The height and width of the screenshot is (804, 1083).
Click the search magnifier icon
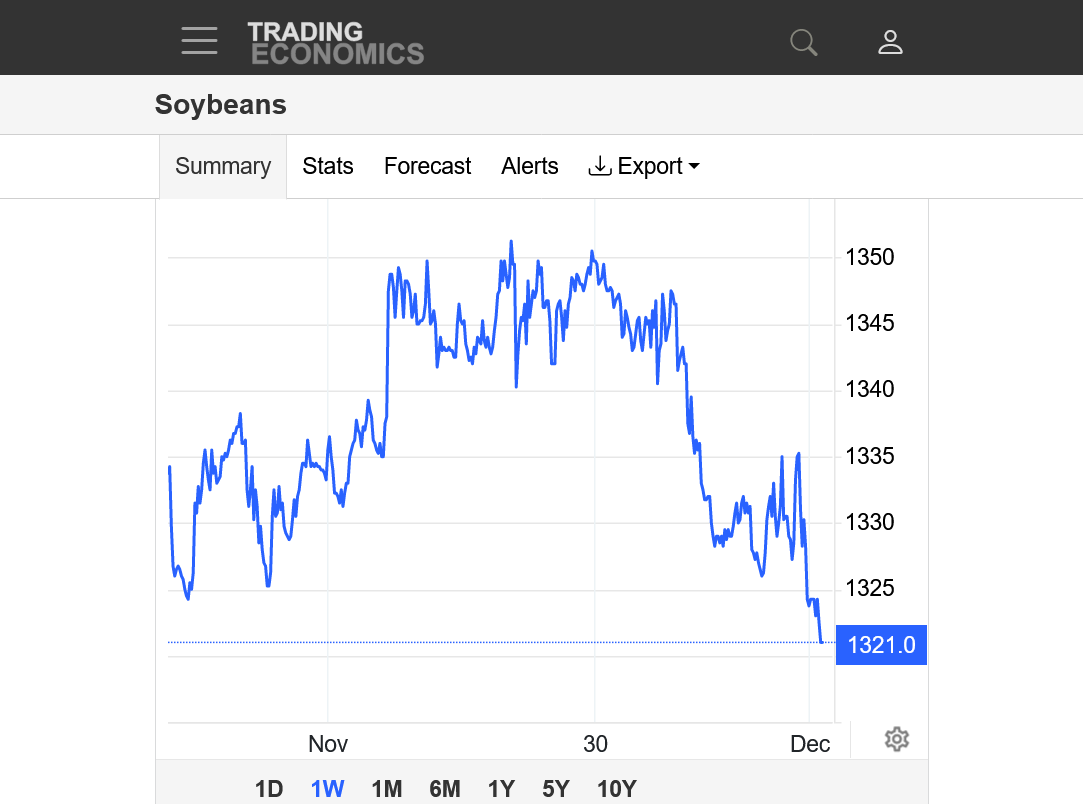803,42
